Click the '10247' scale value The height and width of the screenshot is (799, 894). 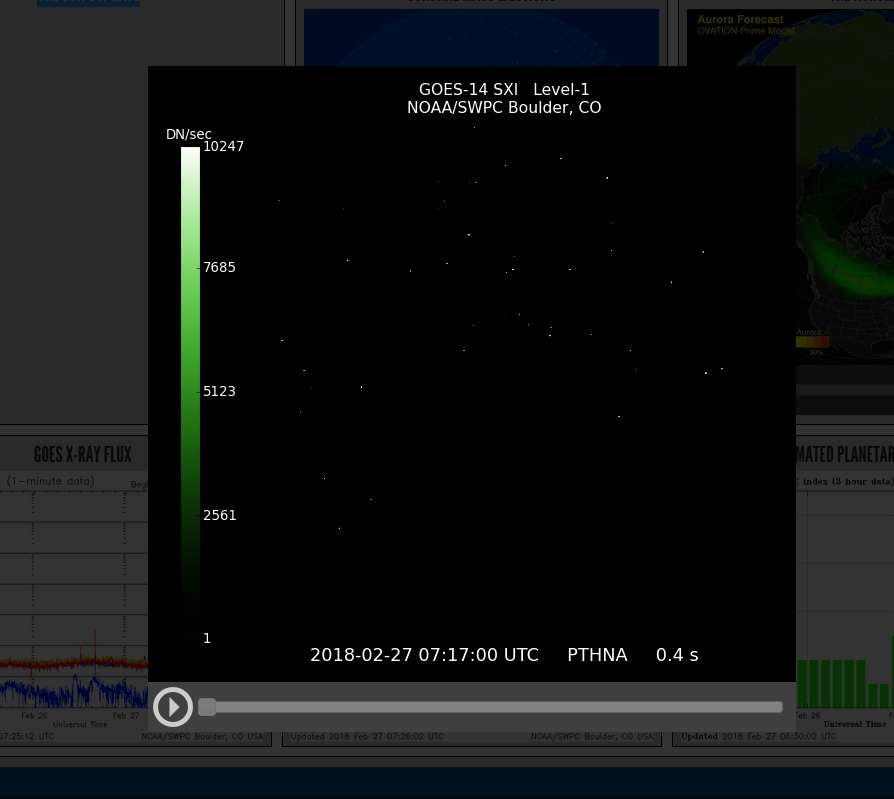(224, 147)
